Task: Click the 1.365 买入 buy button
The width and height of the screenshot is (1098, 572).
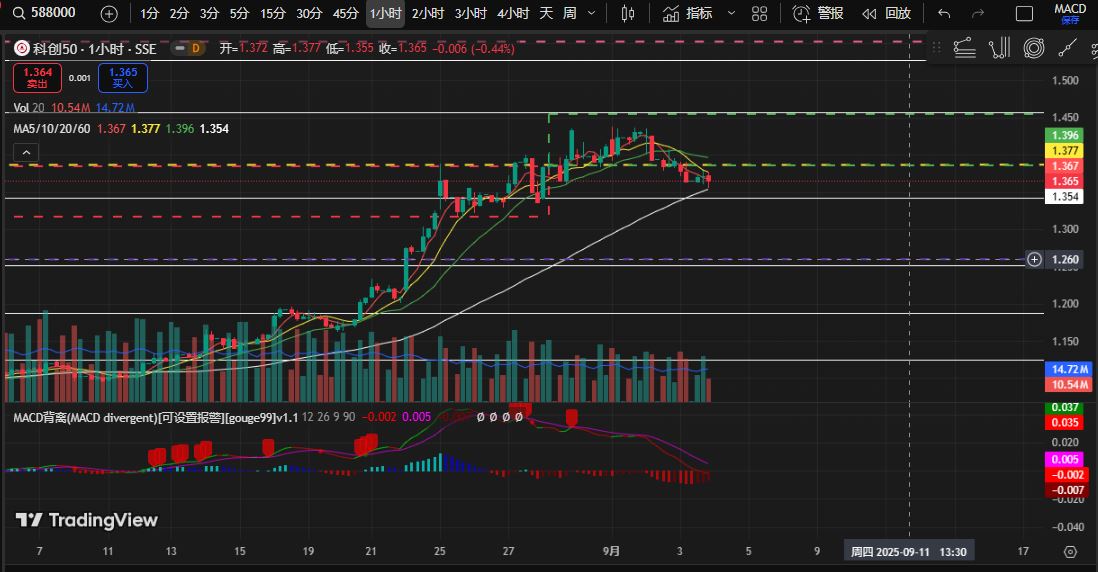Action: (123, 78)
